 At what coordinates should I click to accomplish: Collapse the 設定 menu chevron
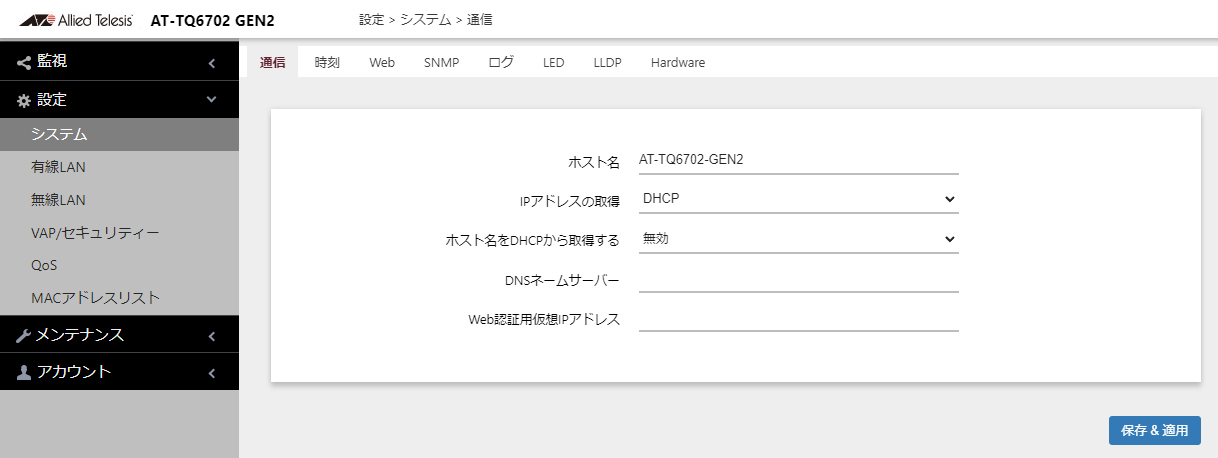(211, 100)
